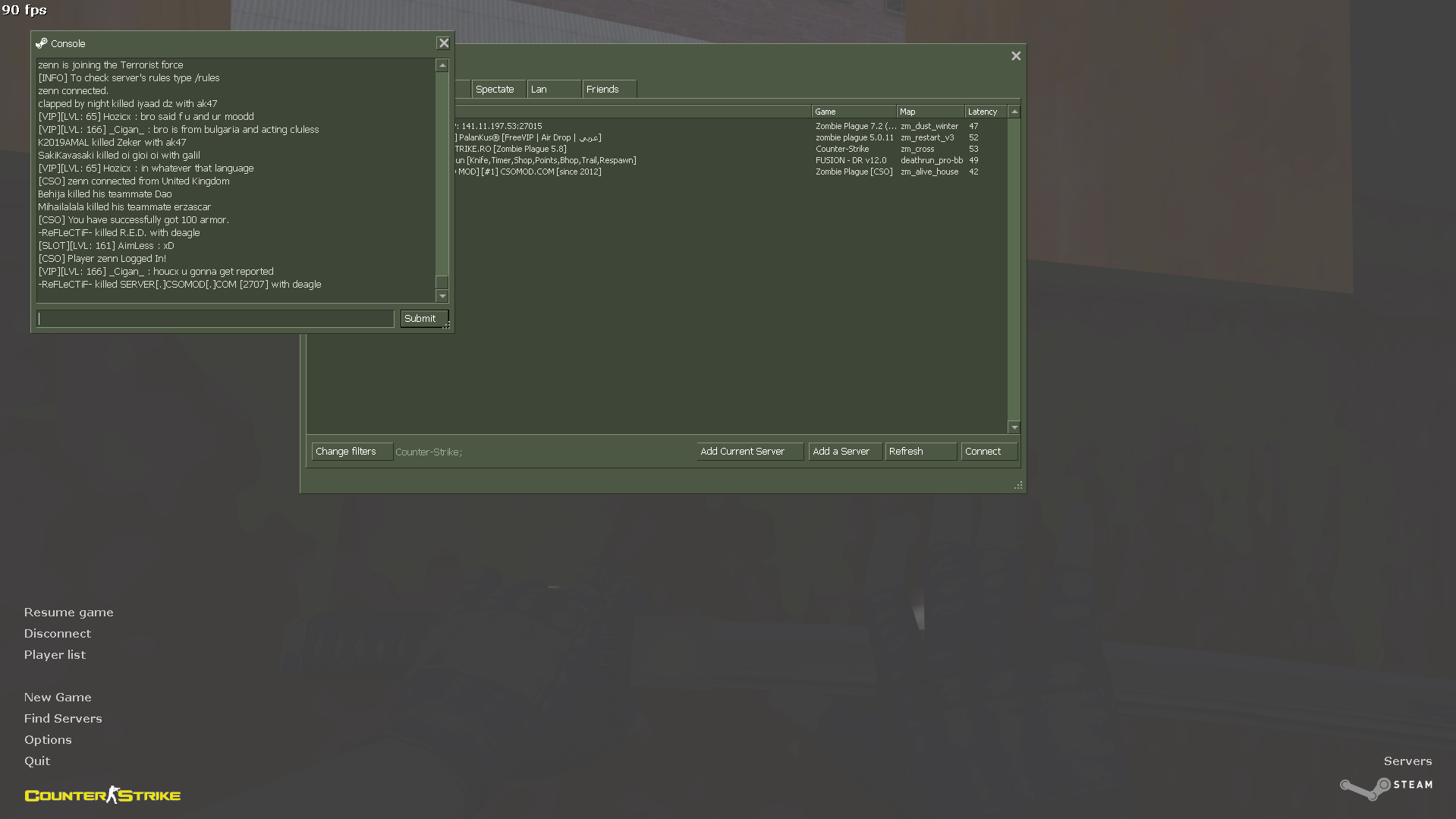Click the Steam logo in the corner
Viewport: 1456px width, 819px height.
click(1385, 787)
